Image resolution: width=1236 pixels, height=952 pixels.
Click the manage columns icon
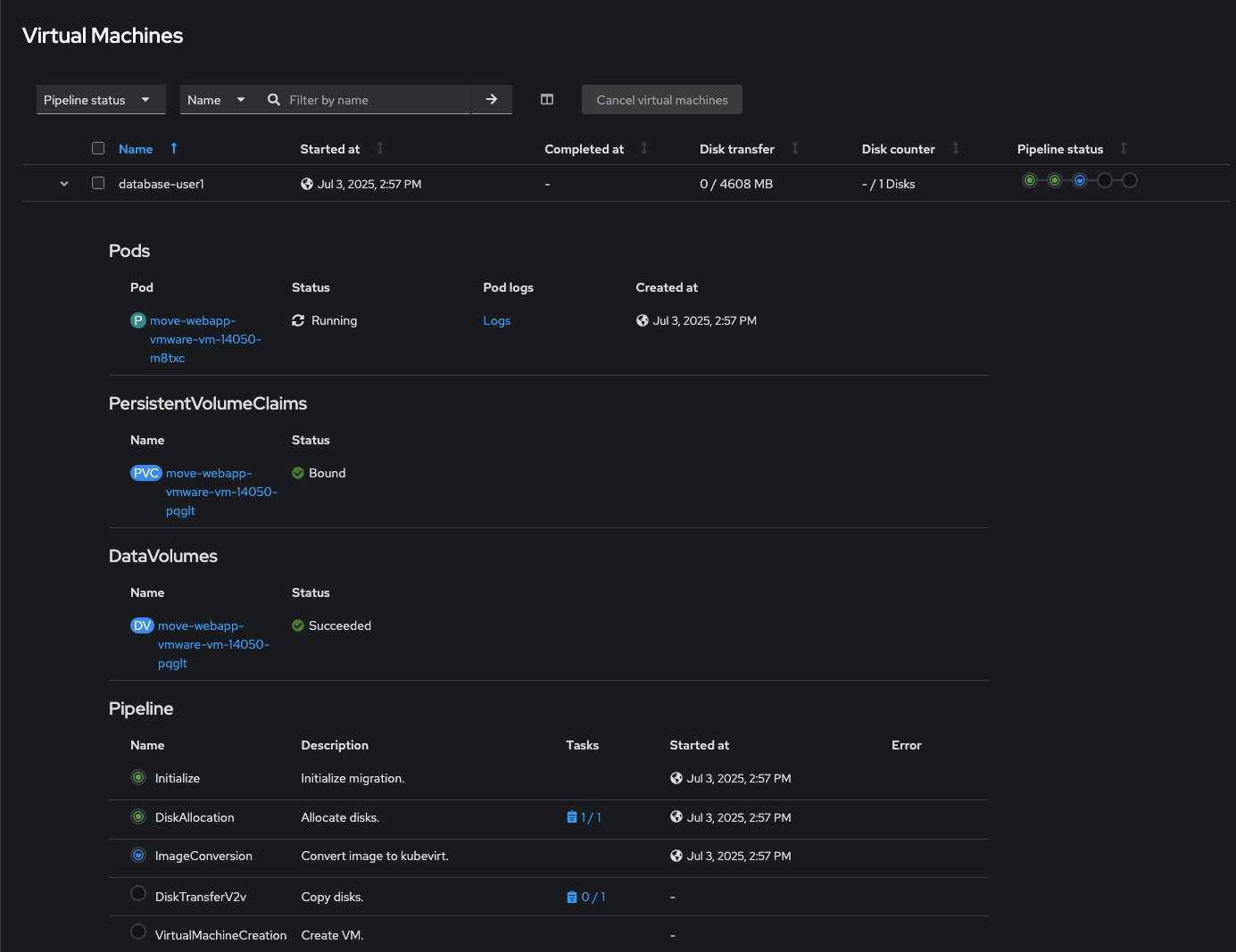tap(547, 99)
